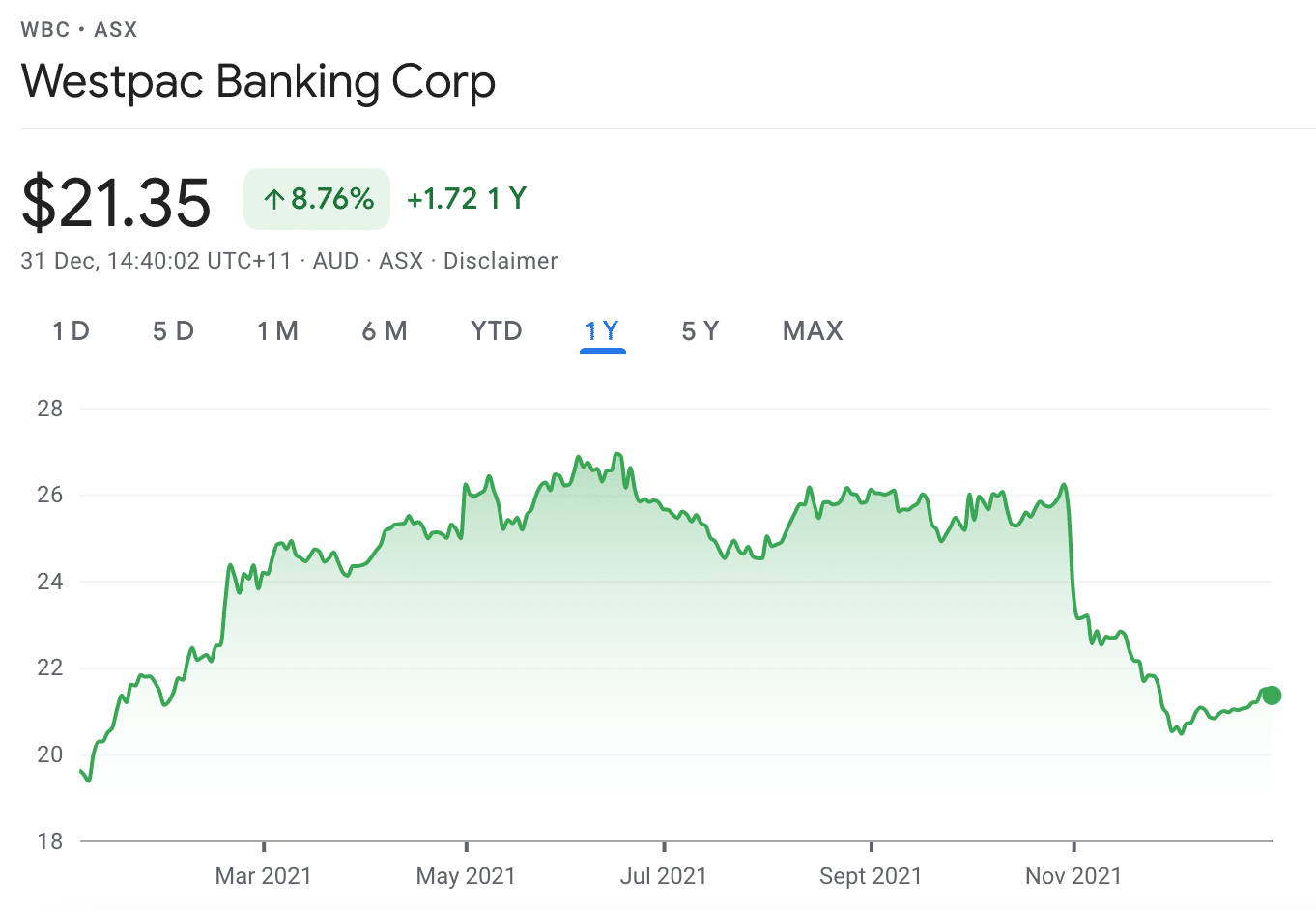Click the up arrow percentage badge
This screenshot has width=1316, height=910.
point(317,199)
